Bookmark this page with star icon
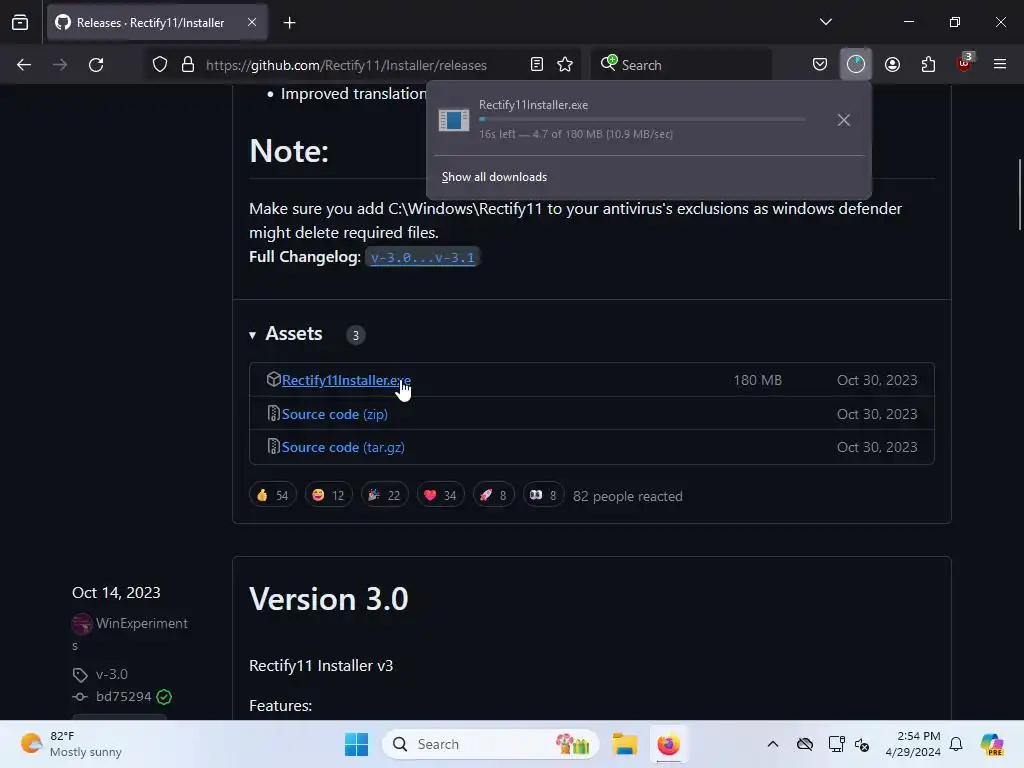The height and width of the screenshot is (768, 1024). coord(565,65)
